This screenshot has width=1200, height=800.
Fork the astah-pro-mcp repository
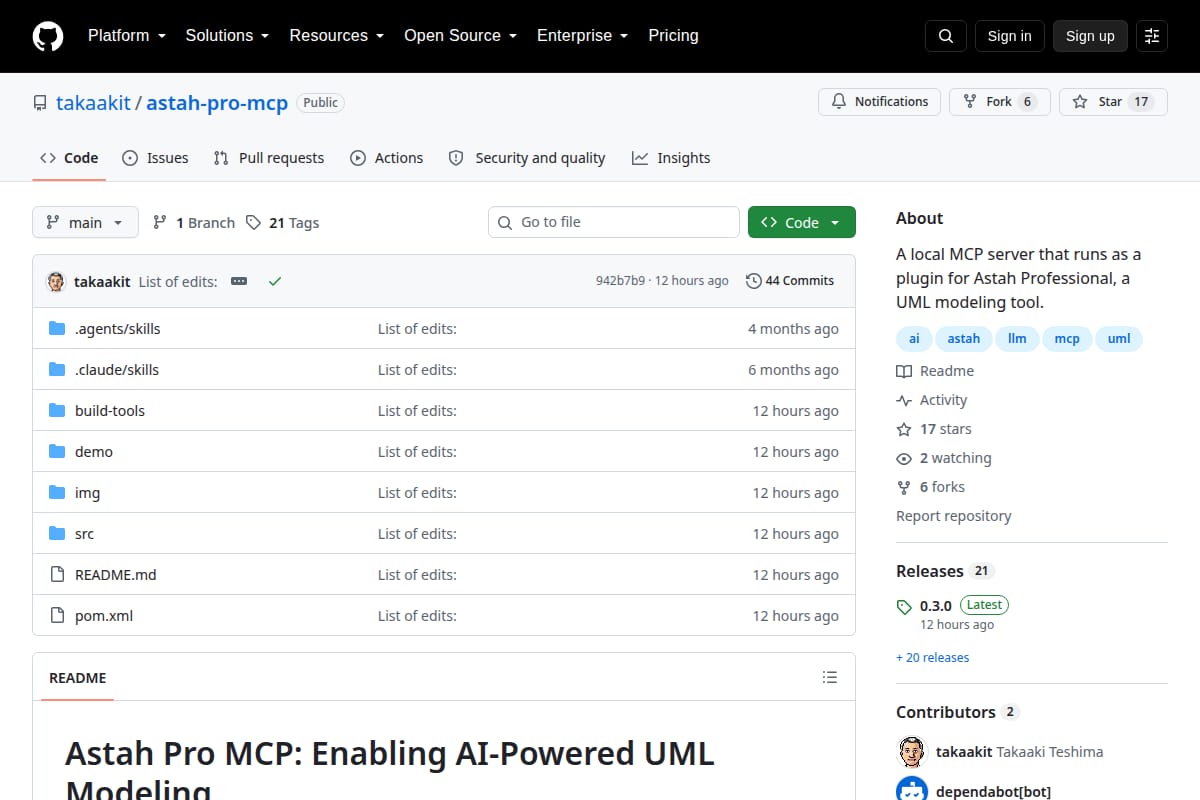click(999, 102)
